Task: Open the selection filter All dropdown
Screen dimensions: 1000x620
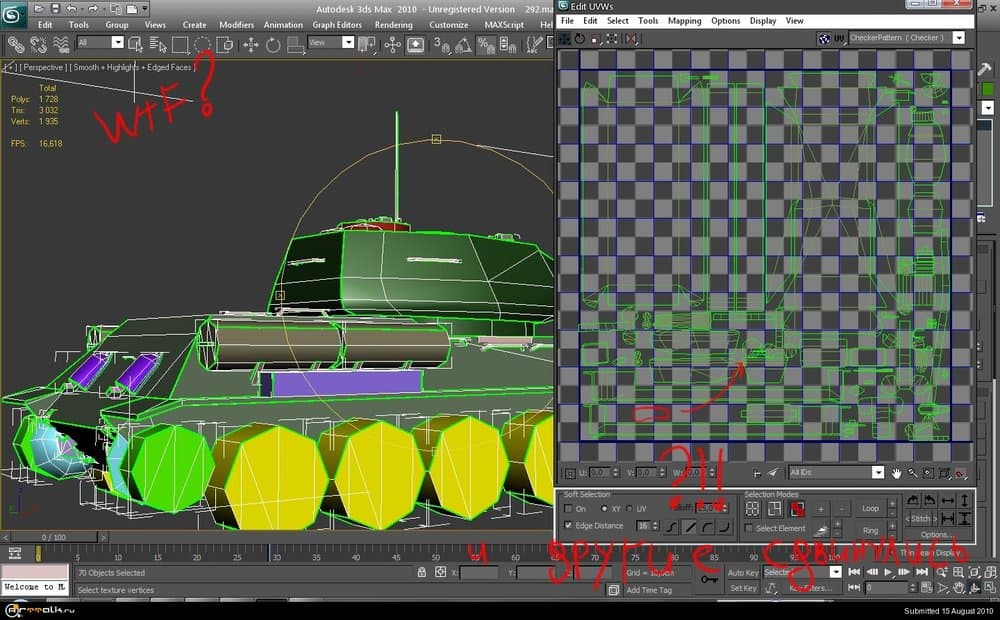Action: 117,43
